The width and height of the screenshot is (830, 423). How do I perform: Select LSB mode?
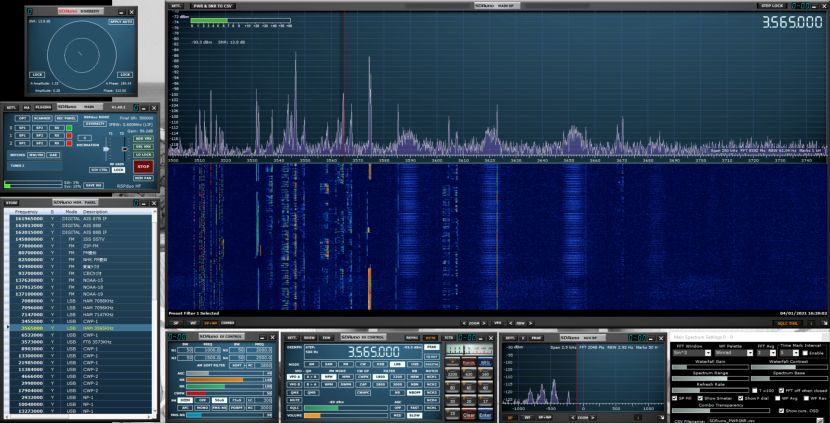pos(398,364)
